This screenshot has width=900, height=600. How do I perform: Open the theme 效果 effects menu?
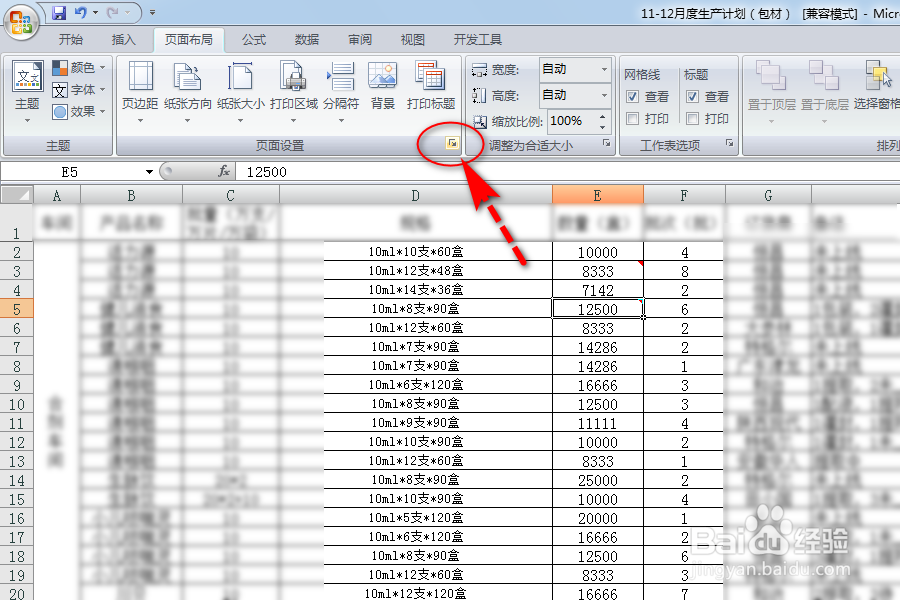[79, 111]
